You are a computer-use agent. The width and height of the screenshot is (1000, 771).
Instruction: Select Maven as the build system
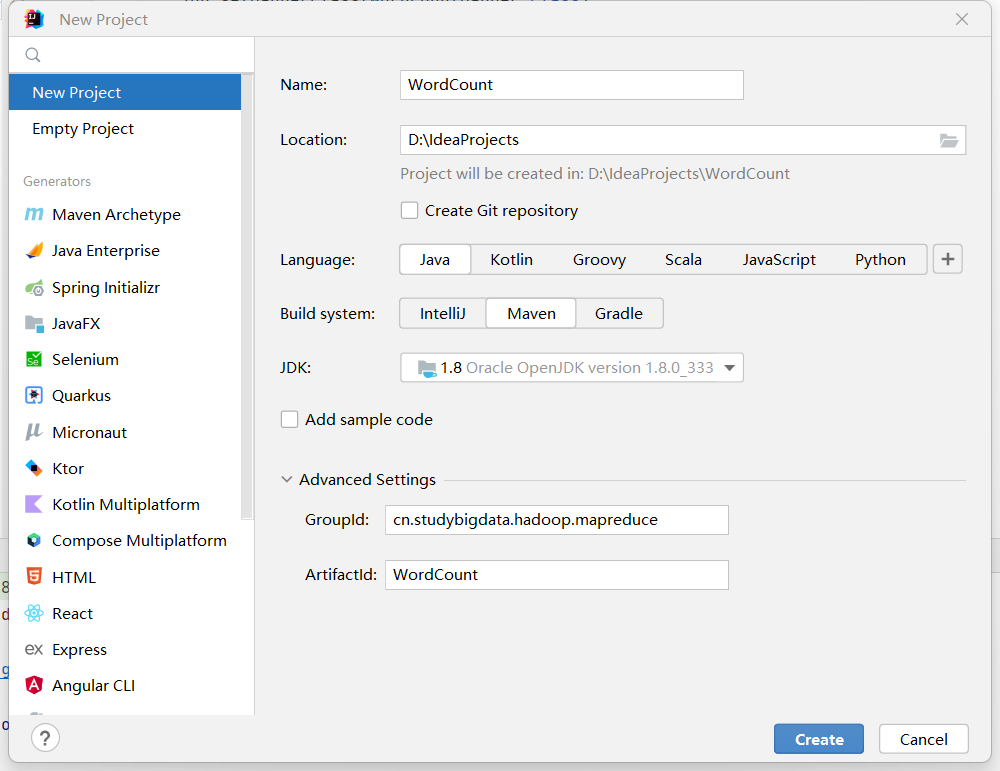click(x=531, y=314)
